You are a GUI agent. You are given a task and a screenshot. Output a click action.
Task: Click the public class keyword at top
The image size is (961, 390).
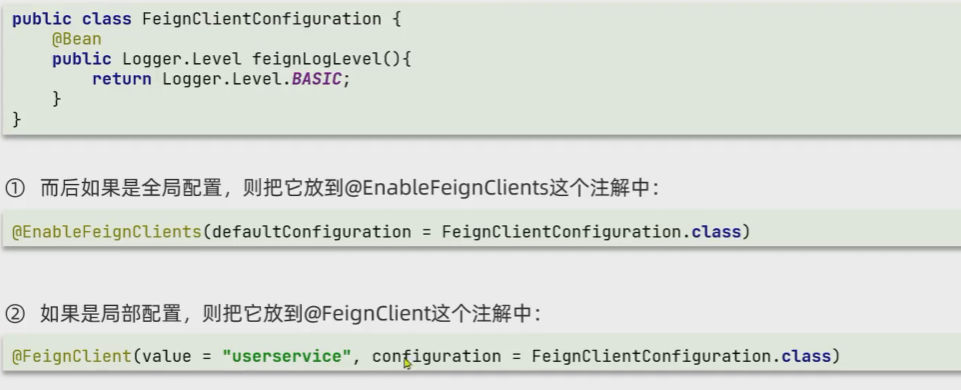(72, 19)
